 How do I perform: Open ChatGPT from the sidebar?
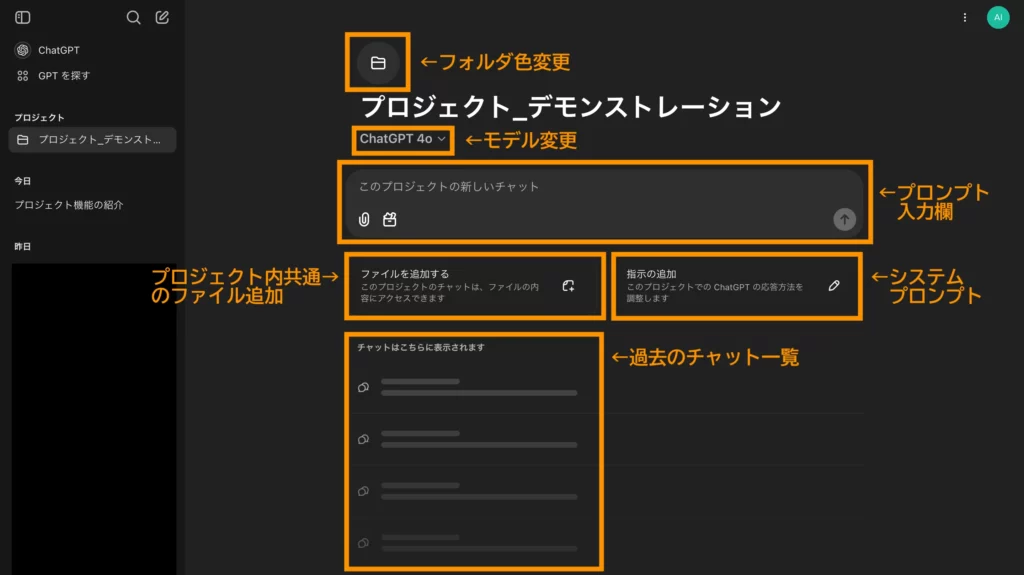click(58, 50)
